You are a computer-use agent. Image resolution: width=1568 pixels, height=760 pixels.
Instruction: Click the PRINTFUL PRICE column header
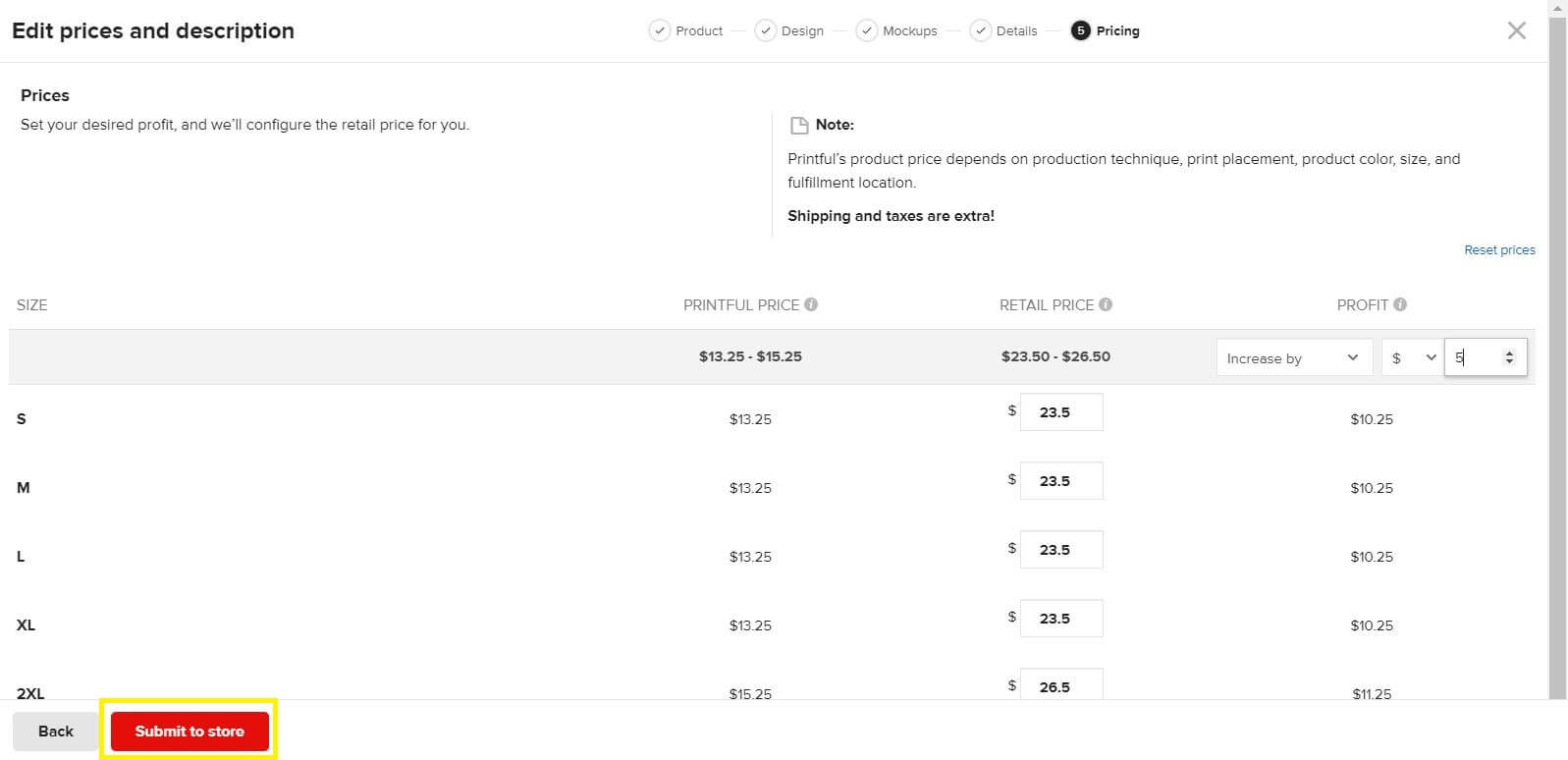[x=741, y=305]
